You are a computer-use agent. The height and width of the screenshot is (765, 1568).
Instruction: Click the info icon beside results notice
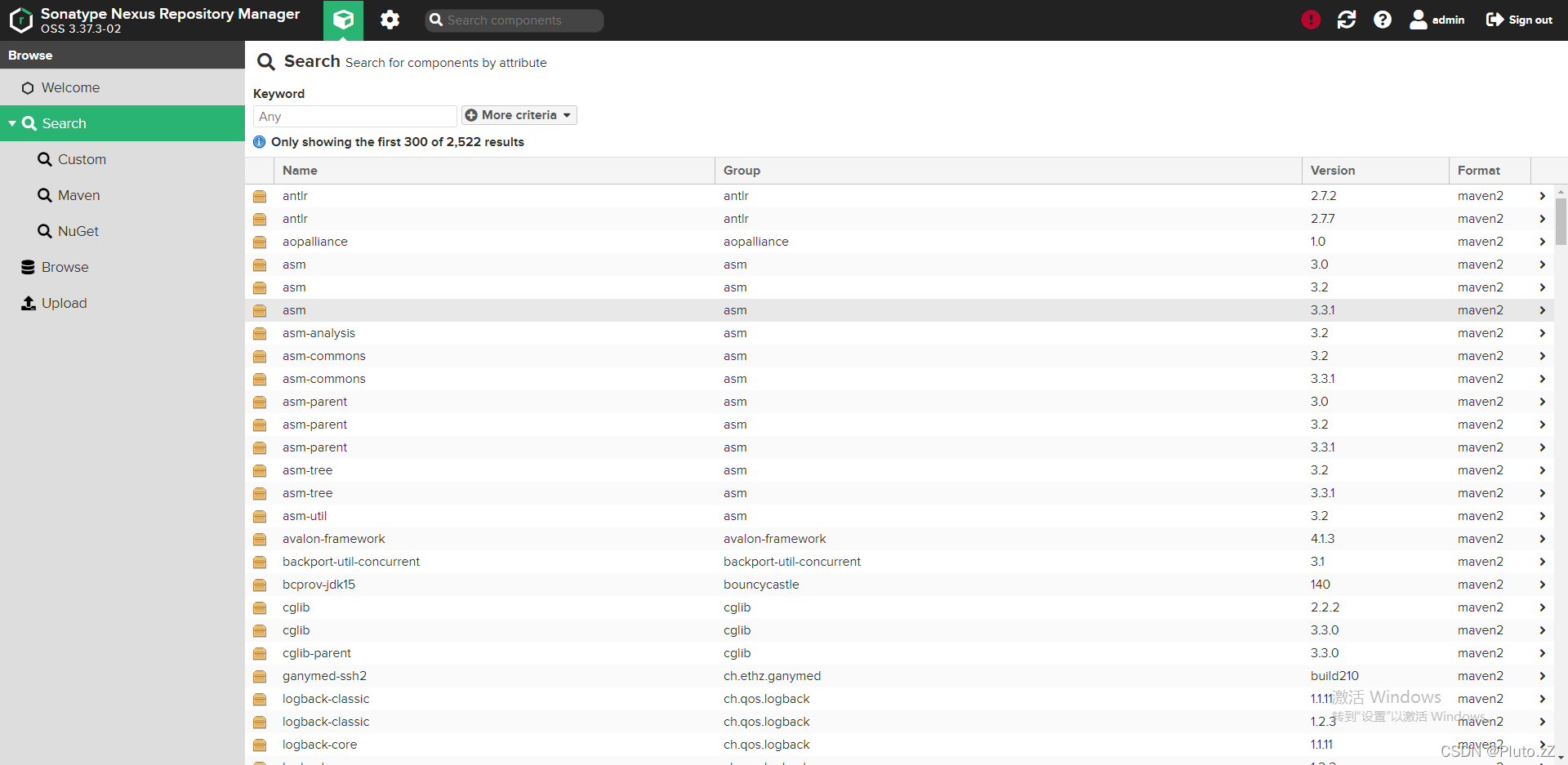pyautogui.click(x=260, y=142)
